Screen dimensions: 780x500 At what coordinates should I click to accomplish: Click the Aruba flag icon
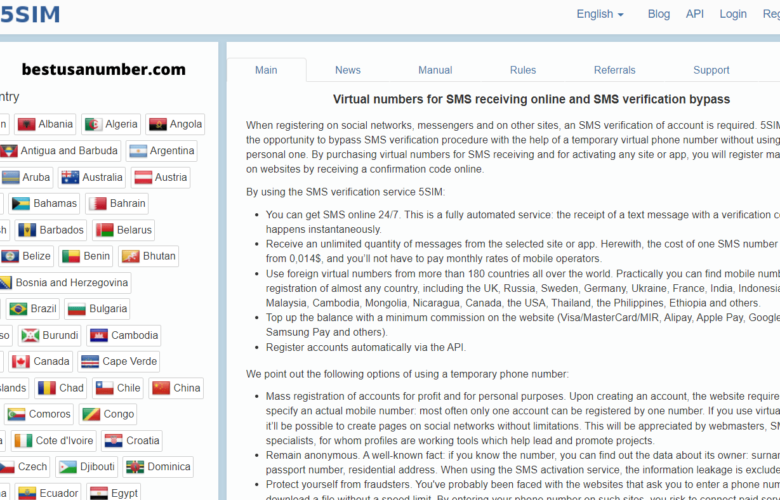click(x=10, y=178)
